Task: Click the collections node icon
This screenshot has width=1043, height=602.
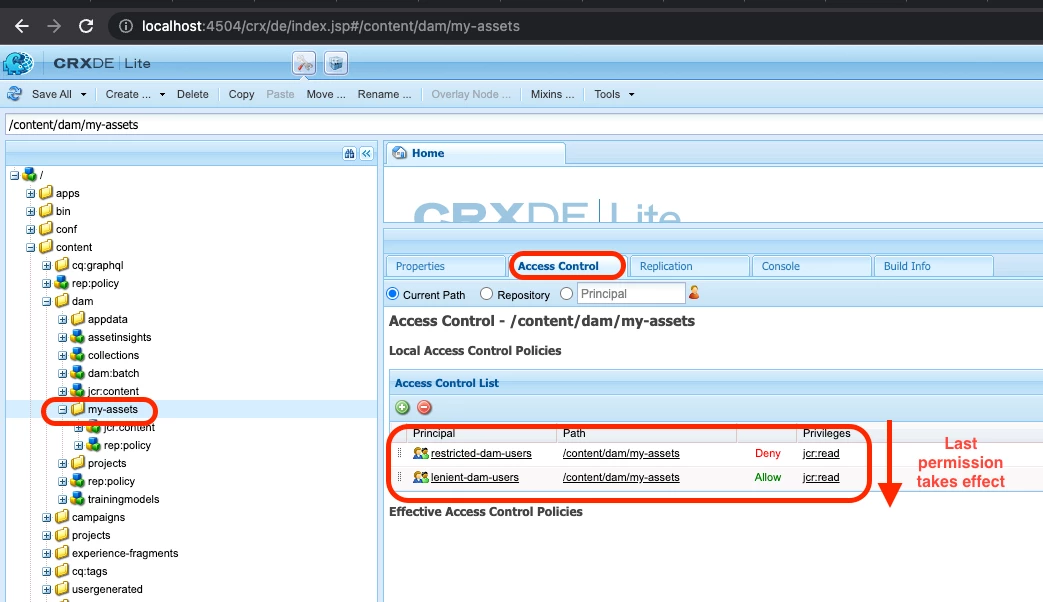Action: (x=78, y=355)
